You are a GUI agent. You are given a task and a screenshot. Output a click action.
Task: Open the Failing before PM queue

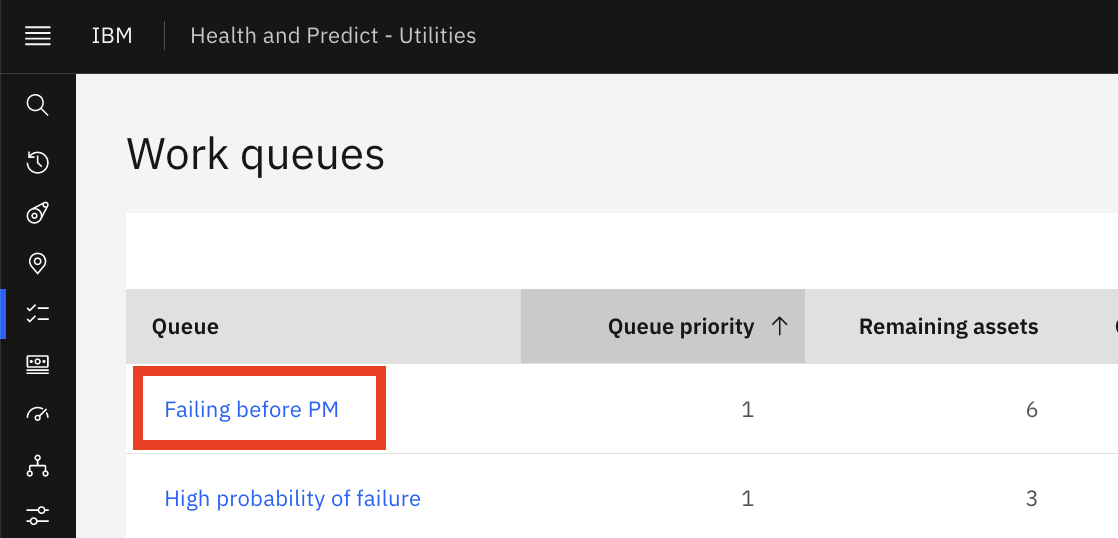coord(252,410)
